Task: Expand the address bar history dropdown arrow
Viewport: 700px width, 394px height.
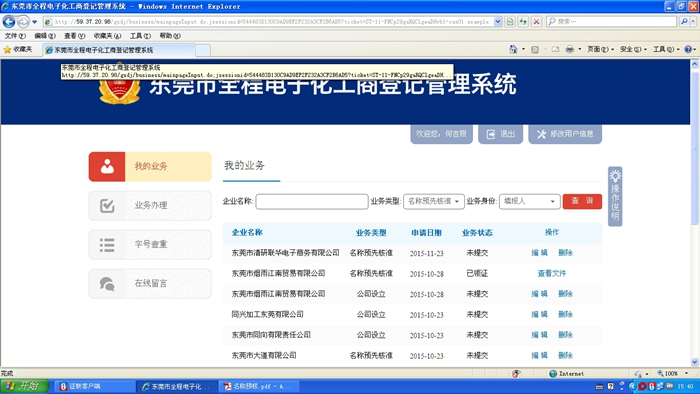Action: [498, 21]
